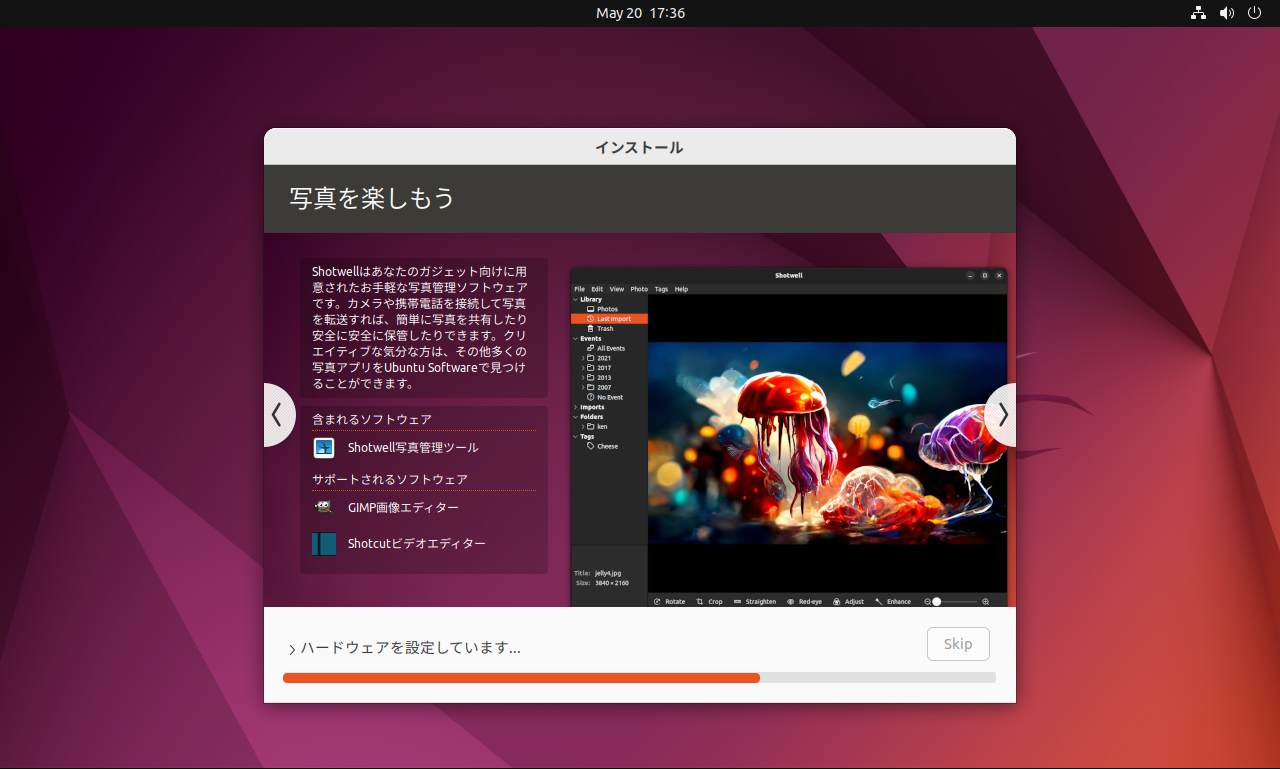Select All Events in Shotwell sidebar
The image size is (1280, 769).
[608, 348]
